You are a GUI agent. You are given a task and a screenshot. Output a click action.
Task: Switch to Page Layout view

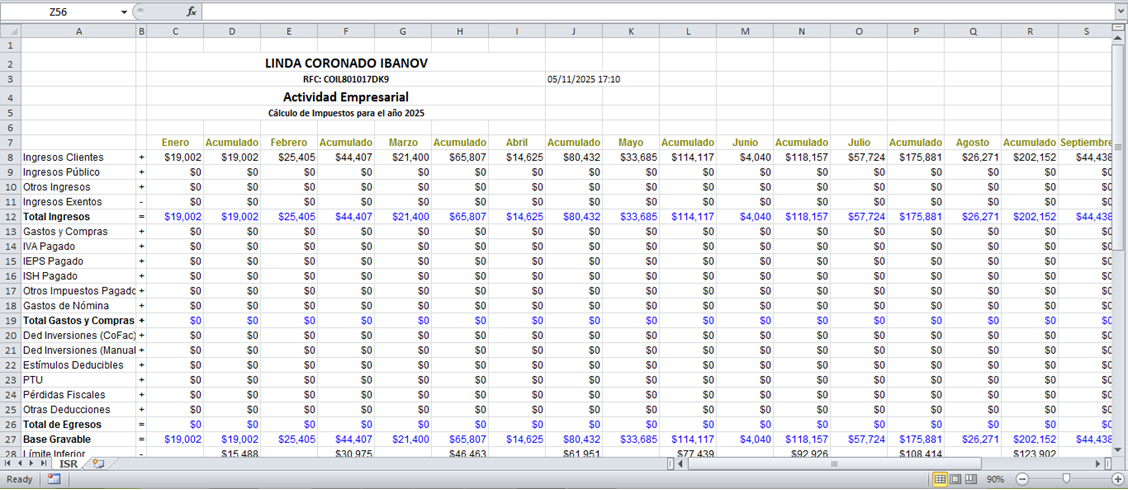[x=956, y=480]
